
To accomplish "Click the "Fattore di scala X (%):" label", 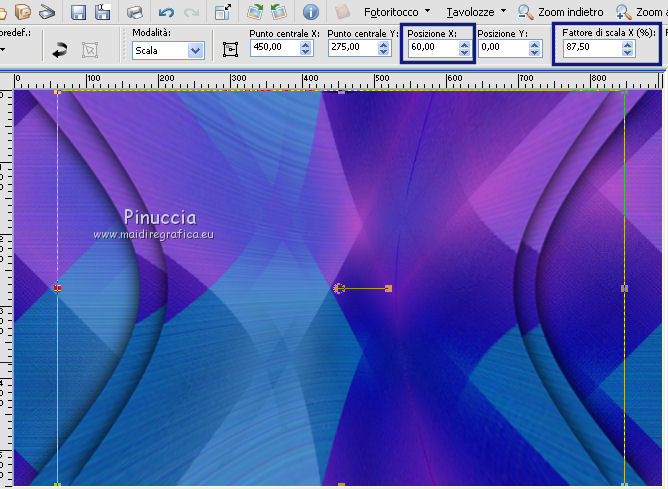I will (609, 32).
